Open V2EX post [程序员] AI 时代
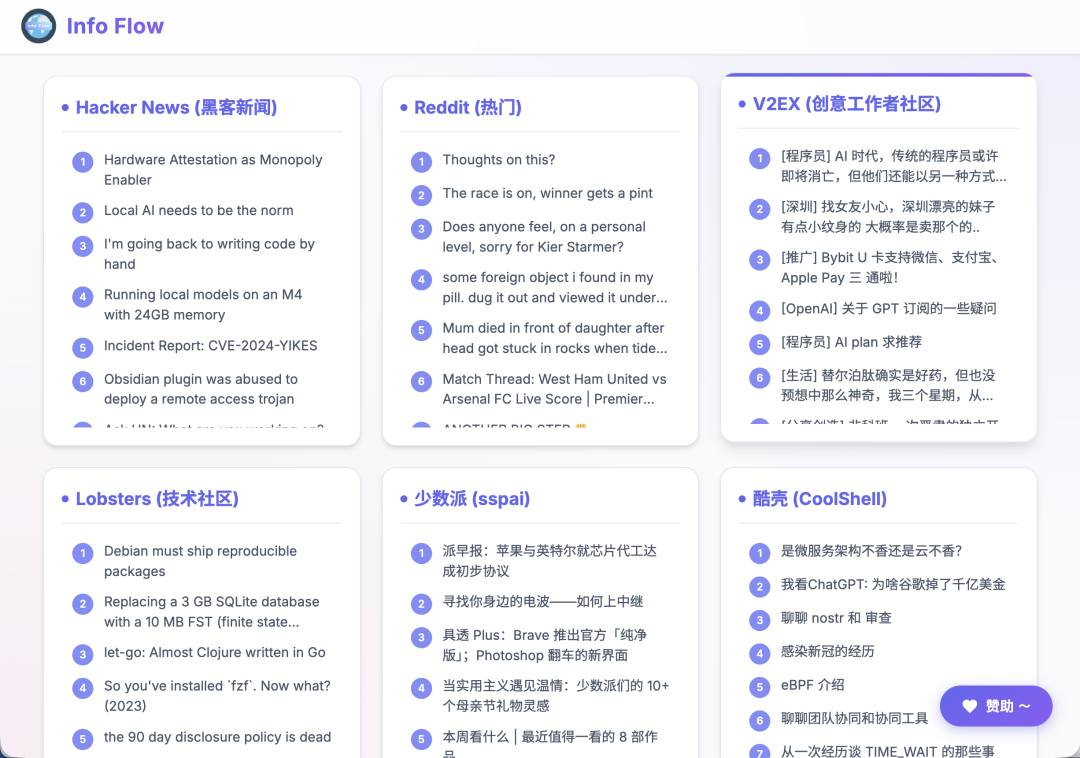1080x758 pixels. coord(893,166)
